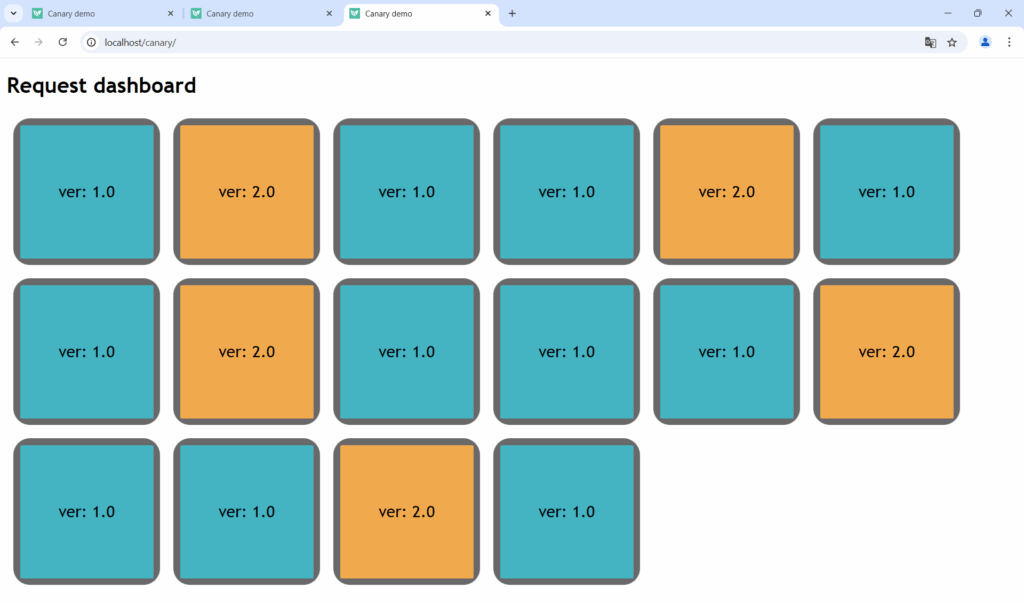Open a new tab with plus button
Screen dimensions: 1024x603
(x=512, y=14)
